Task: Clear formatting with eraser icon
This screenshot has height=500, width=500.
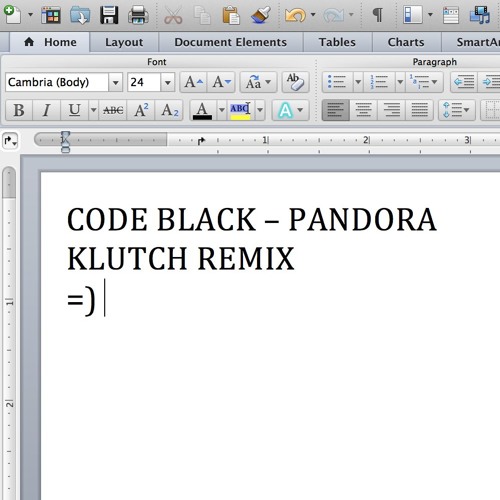Action: [x=295, y=82]
